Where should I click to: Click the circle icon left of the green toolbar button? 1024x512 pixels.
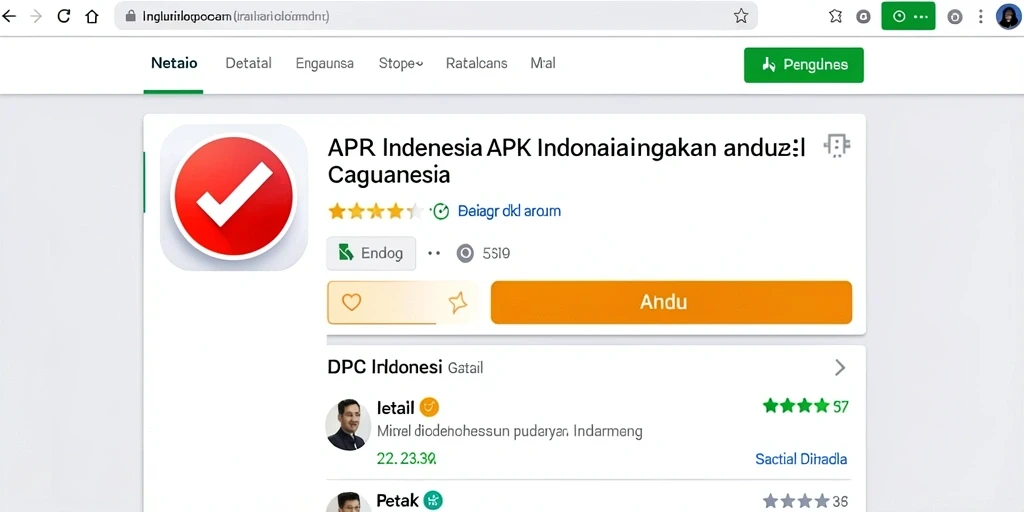pyautogui.click(x=863, y=16)
